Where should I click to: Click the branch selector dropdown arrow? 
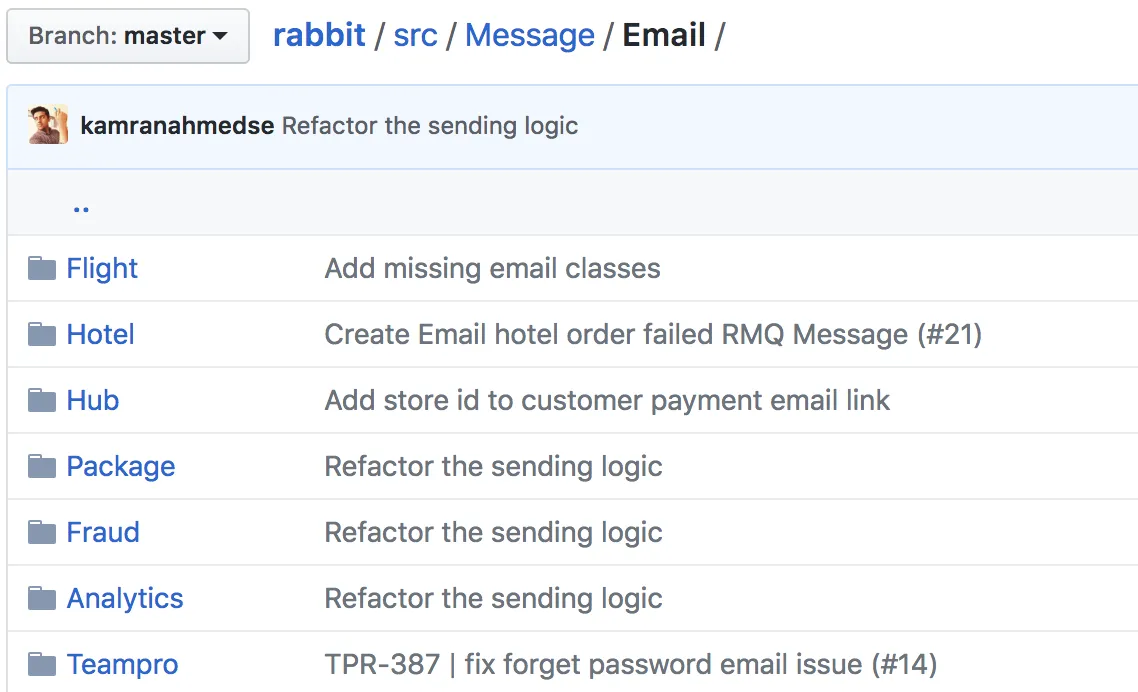click(219, 36)
